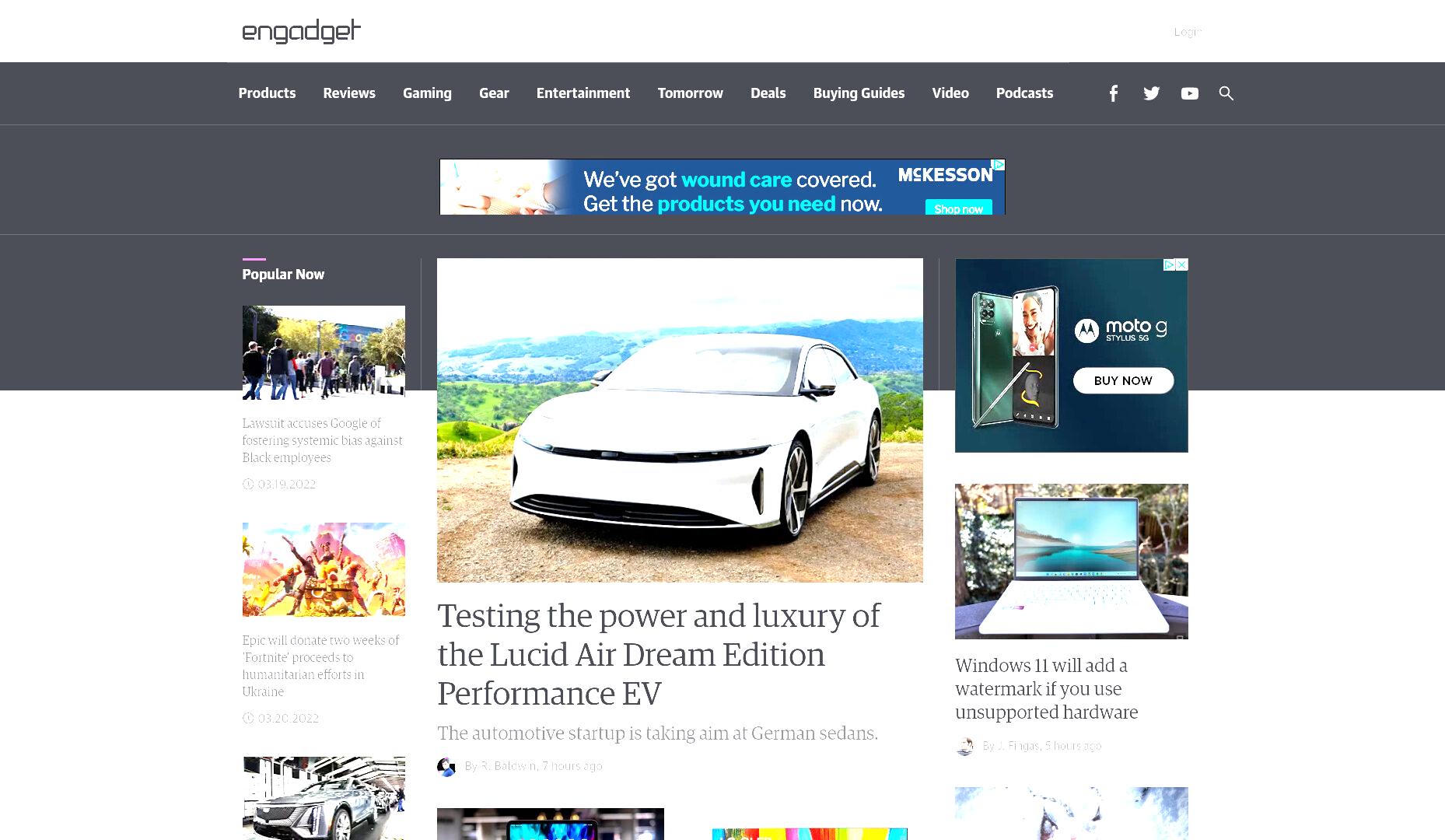Click subtitle 'The automotive startup is taking aim'
This screenshot has width=1445, height=840.
pyautogui.click(x=657, y=733)
